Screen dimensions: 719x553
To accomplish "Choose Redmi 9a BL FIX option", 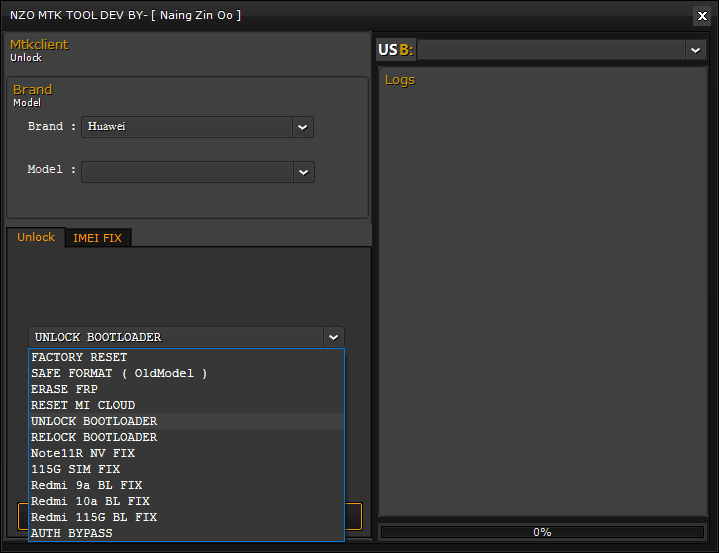I will click(x=87, y=485).
